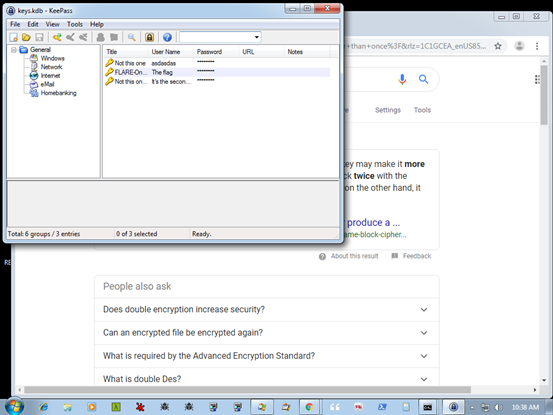This screenshot has height=415, width=553.
Task: Click the Save database floppy icon
Action: click(39, 37)
